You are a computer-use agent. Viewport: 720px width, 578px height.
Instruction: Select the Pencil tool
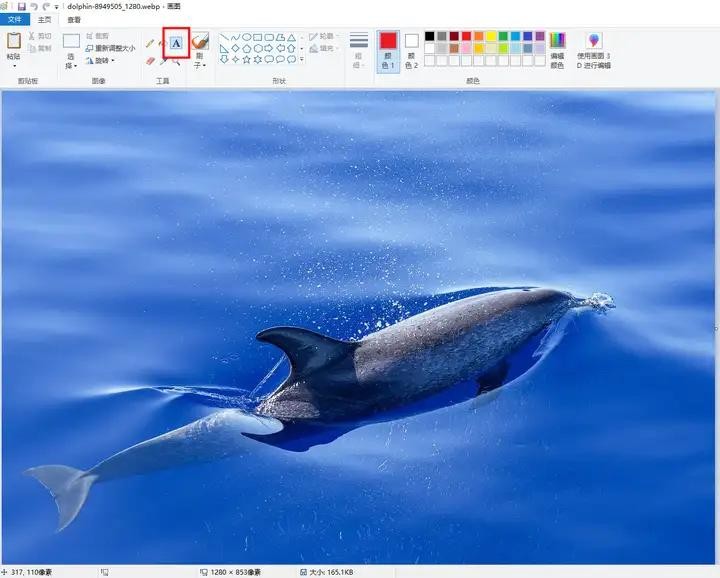pos(150,43)
